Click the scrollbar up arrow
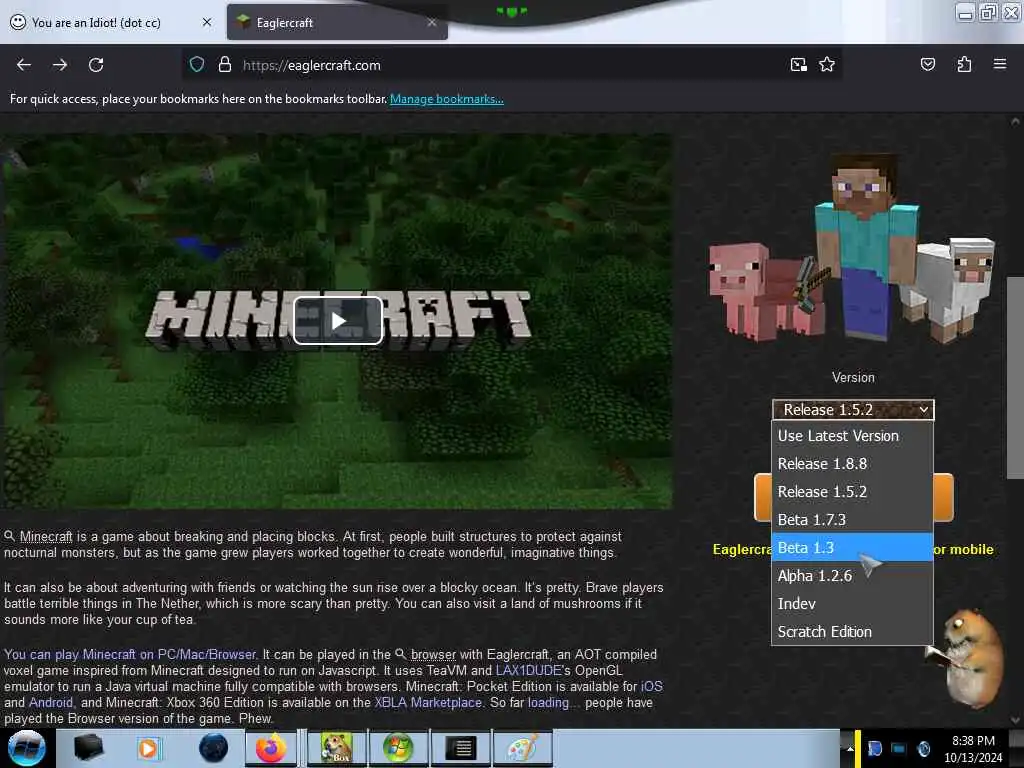The width and height of the screenshot is (1024, 768). click(x=1015, y=121)
